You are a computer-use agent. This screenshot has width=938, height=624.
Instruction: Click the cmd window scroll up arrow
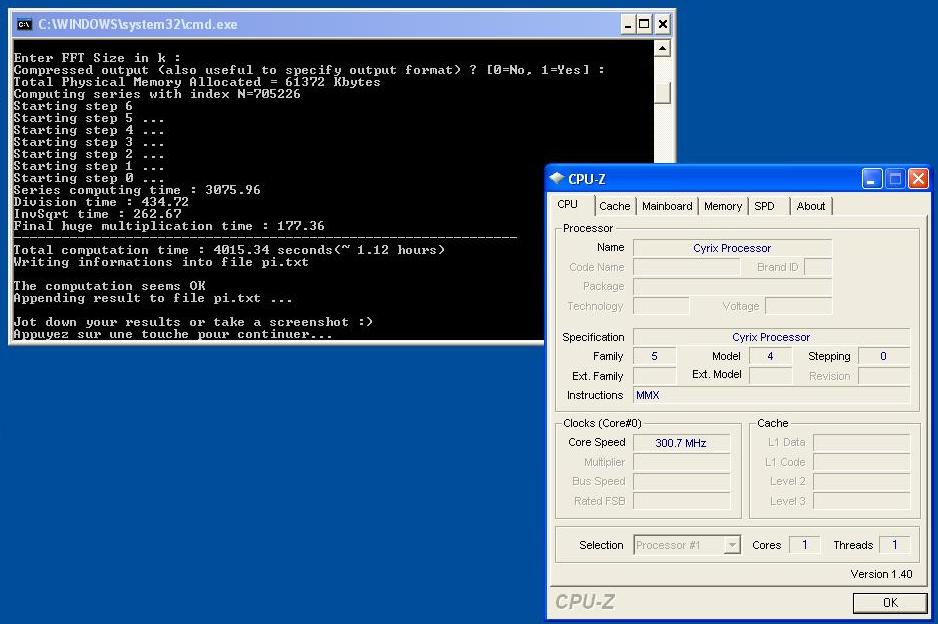pos(662,48)
